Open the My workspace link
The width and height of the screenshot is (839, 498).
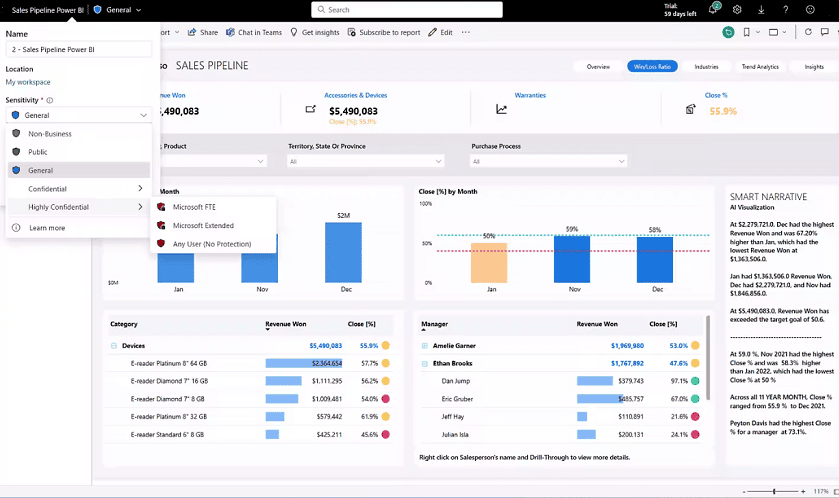tap(28, 82)
